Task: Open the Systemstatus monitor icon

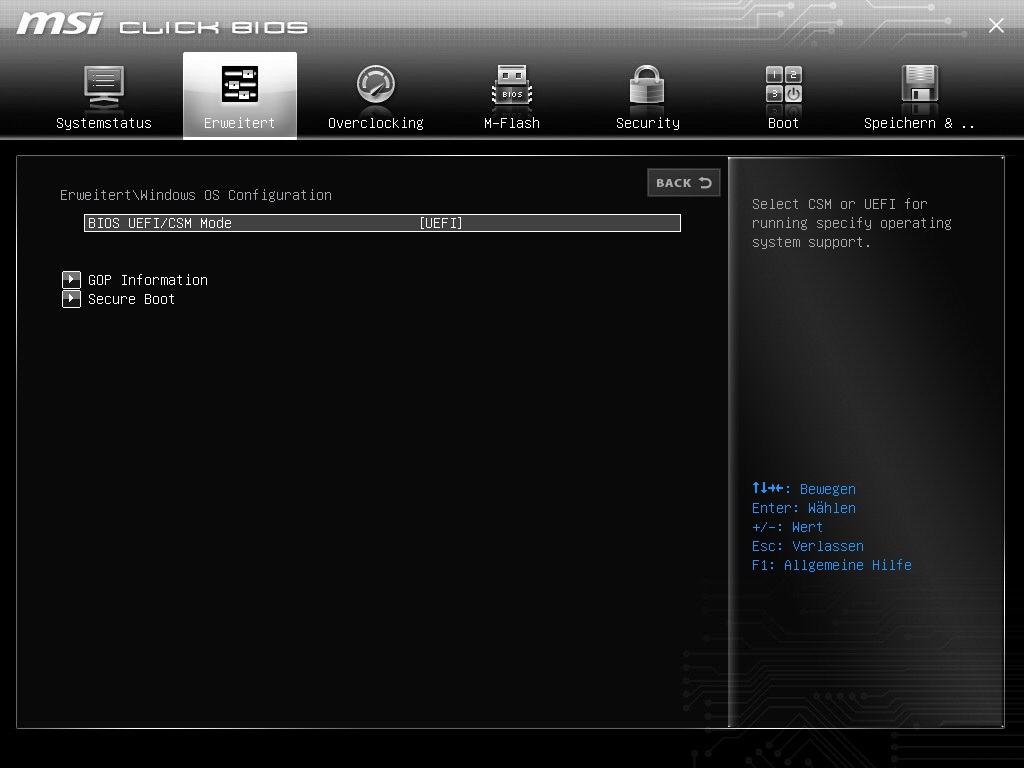Action: pyautogui.click(x=104, y=86)
